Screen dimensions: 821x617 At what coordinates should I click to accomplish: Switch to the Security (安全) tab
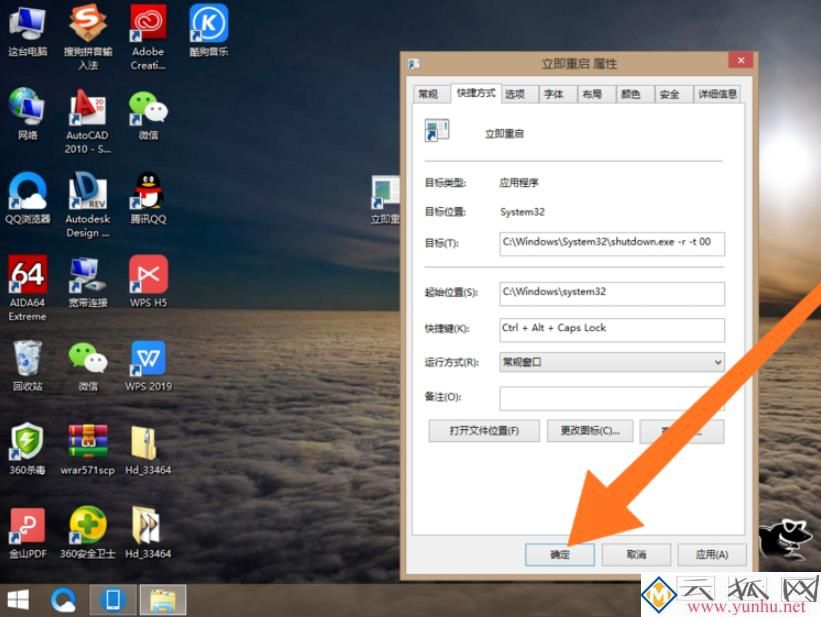669,94
